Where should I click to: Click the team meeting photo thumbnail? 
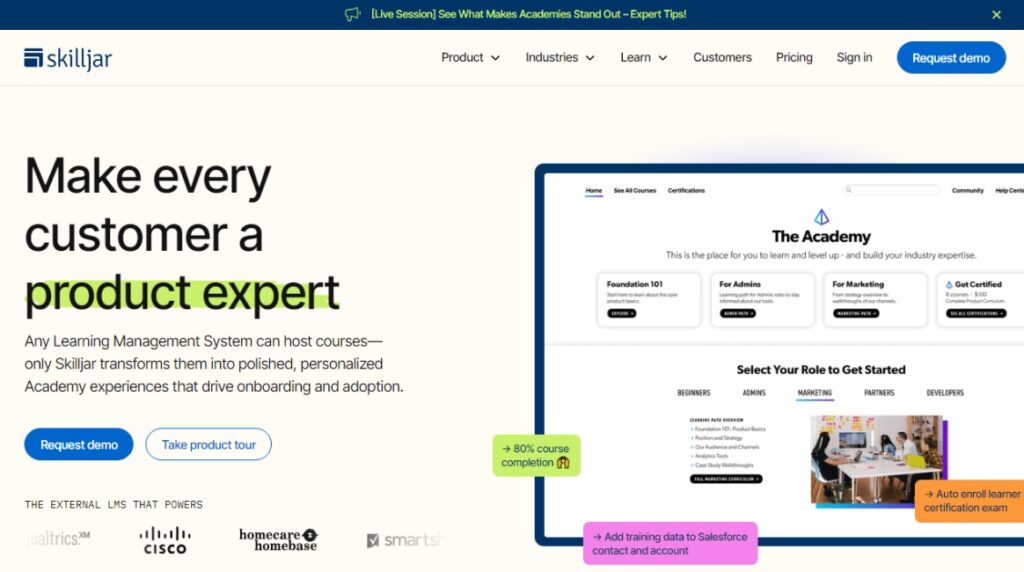point(876,460)
